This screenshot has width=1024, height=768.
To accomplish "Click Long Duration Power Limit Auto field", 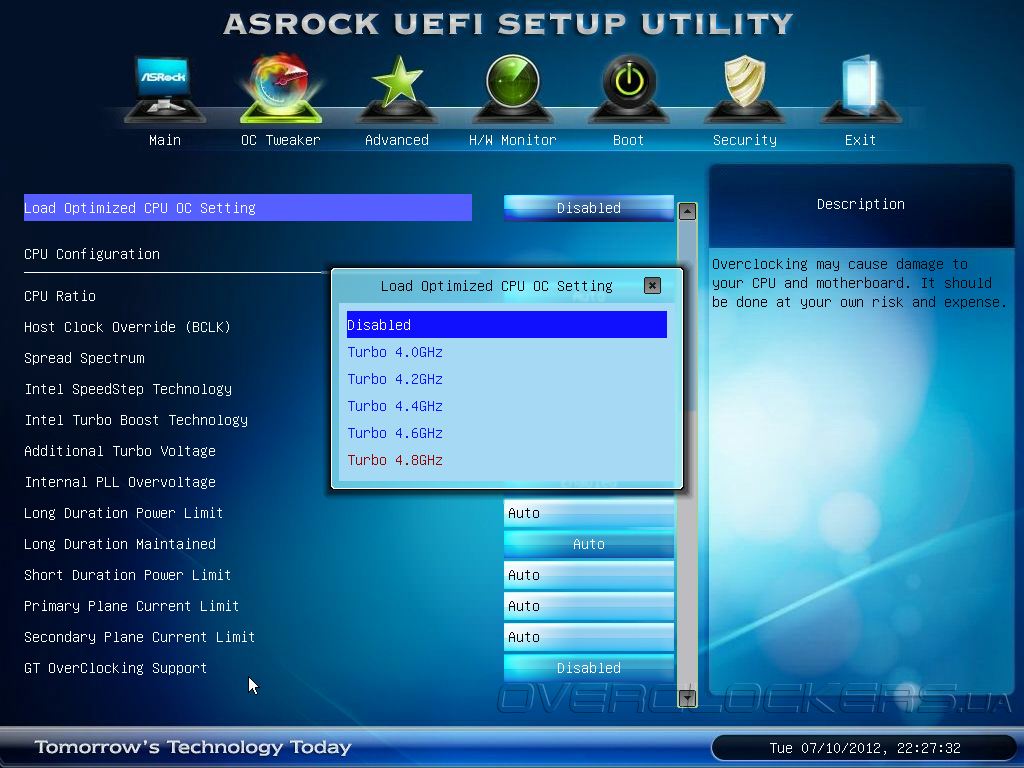I will point(588,513).
